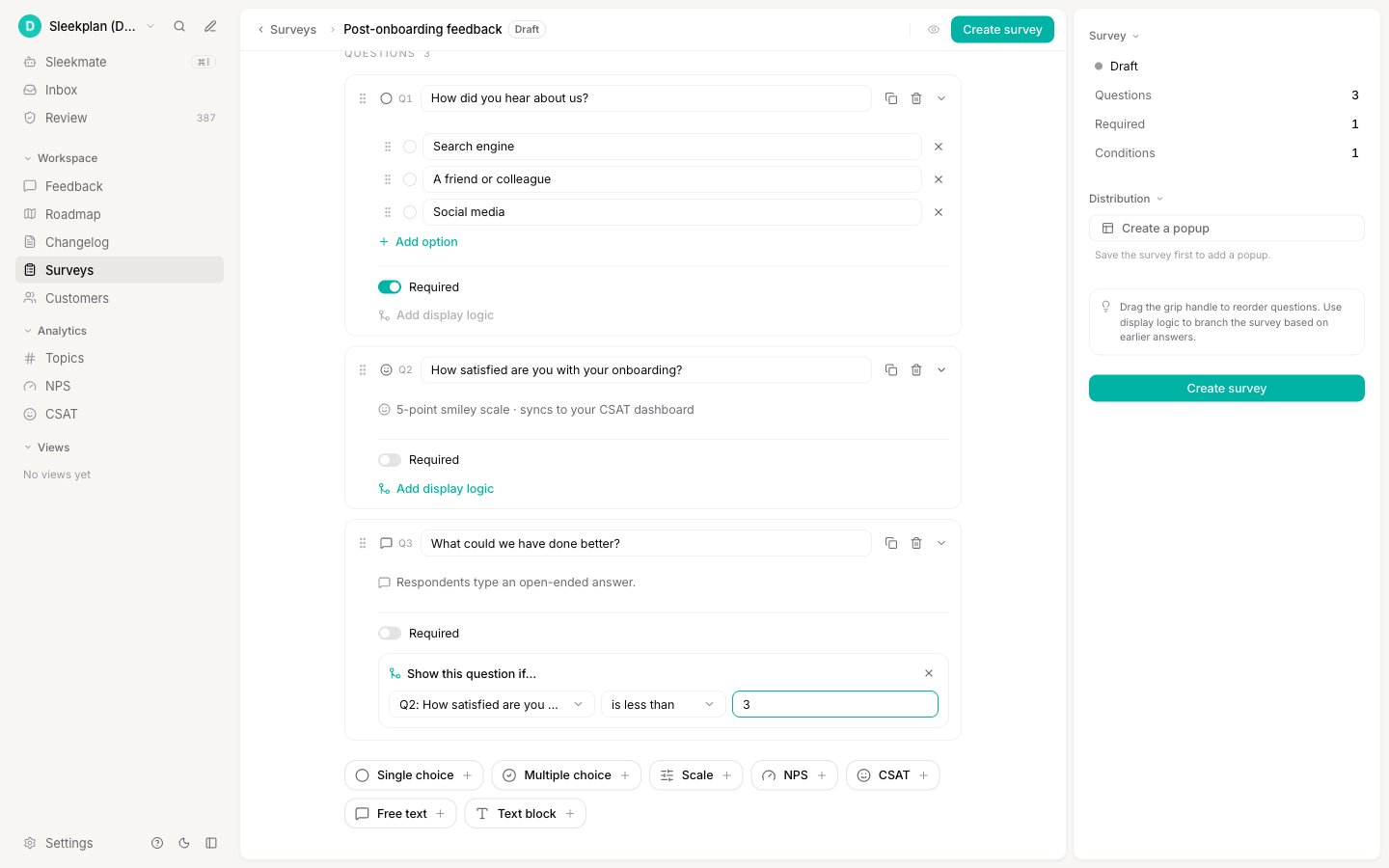Collapse the Analytics sidebar section

55,331
